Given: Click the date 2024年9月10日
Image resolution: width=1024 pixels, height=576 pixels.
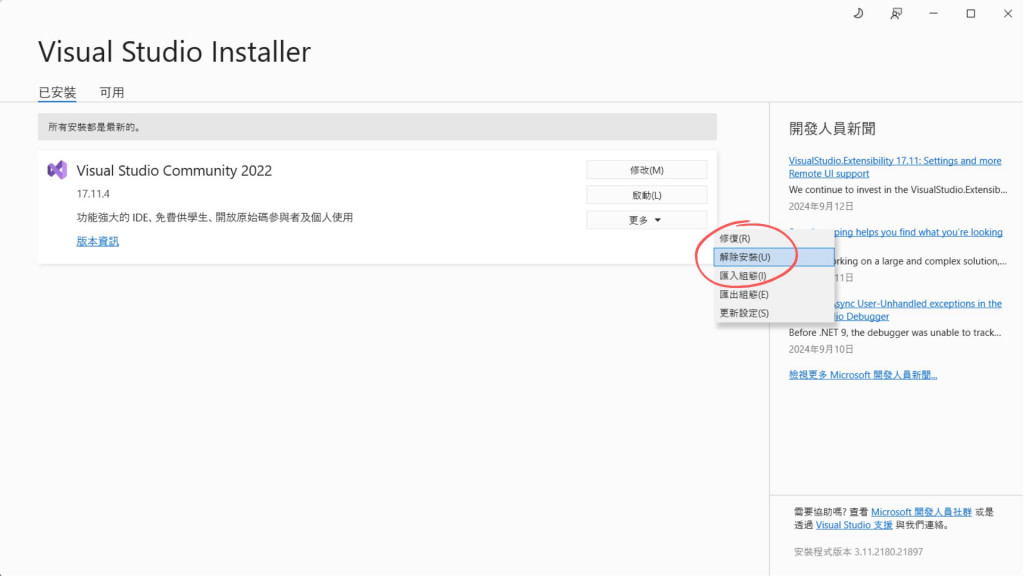Looking at the screenshot, I should 821,349.
